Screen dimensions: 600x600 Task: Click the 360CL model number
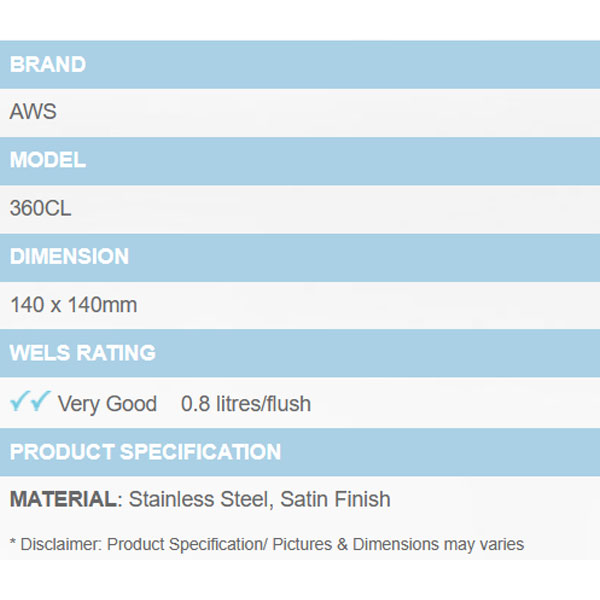click(x=40, y=209)
